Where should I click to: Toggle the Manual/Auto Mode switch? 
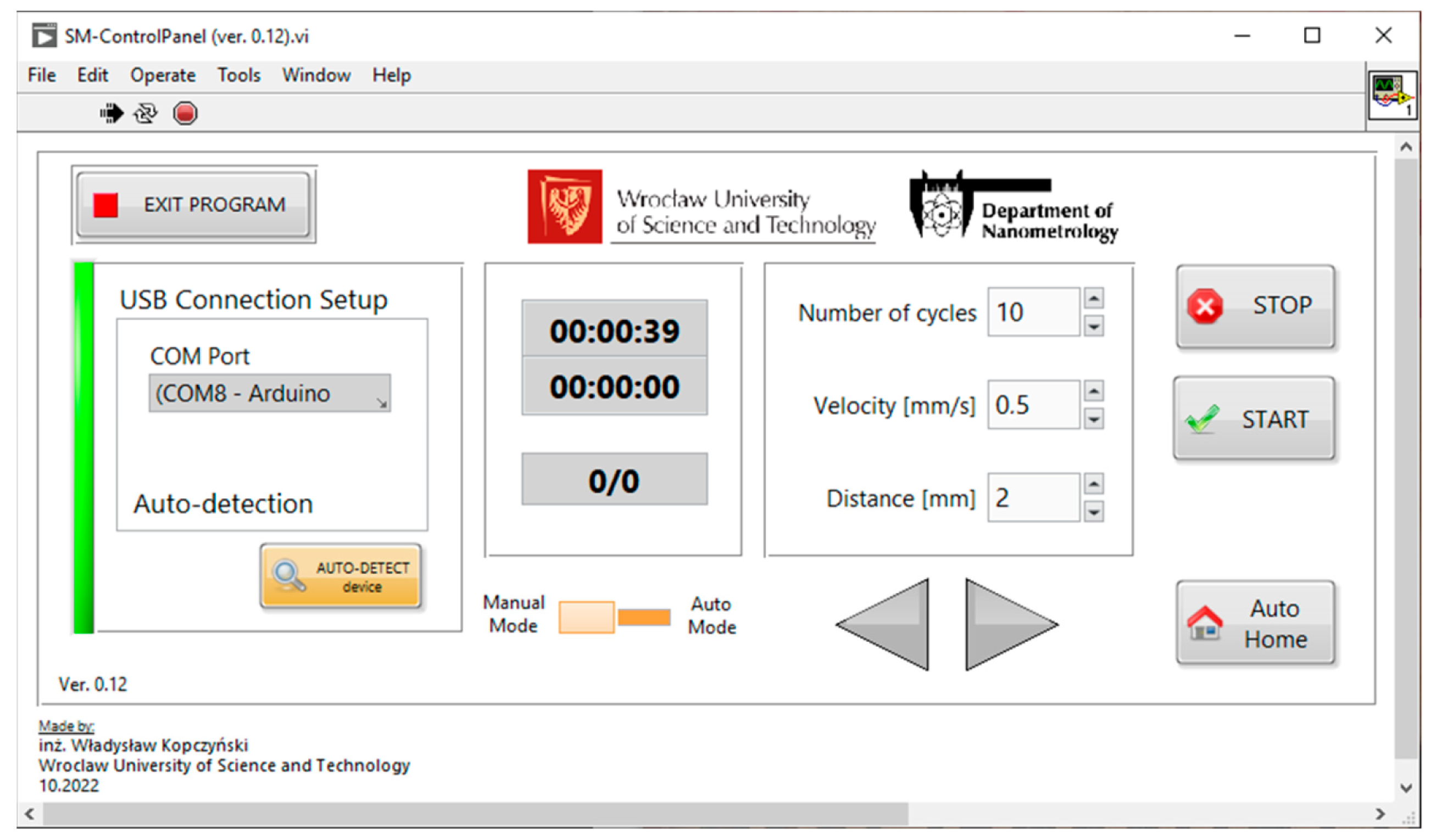click(x=614, y=617)
